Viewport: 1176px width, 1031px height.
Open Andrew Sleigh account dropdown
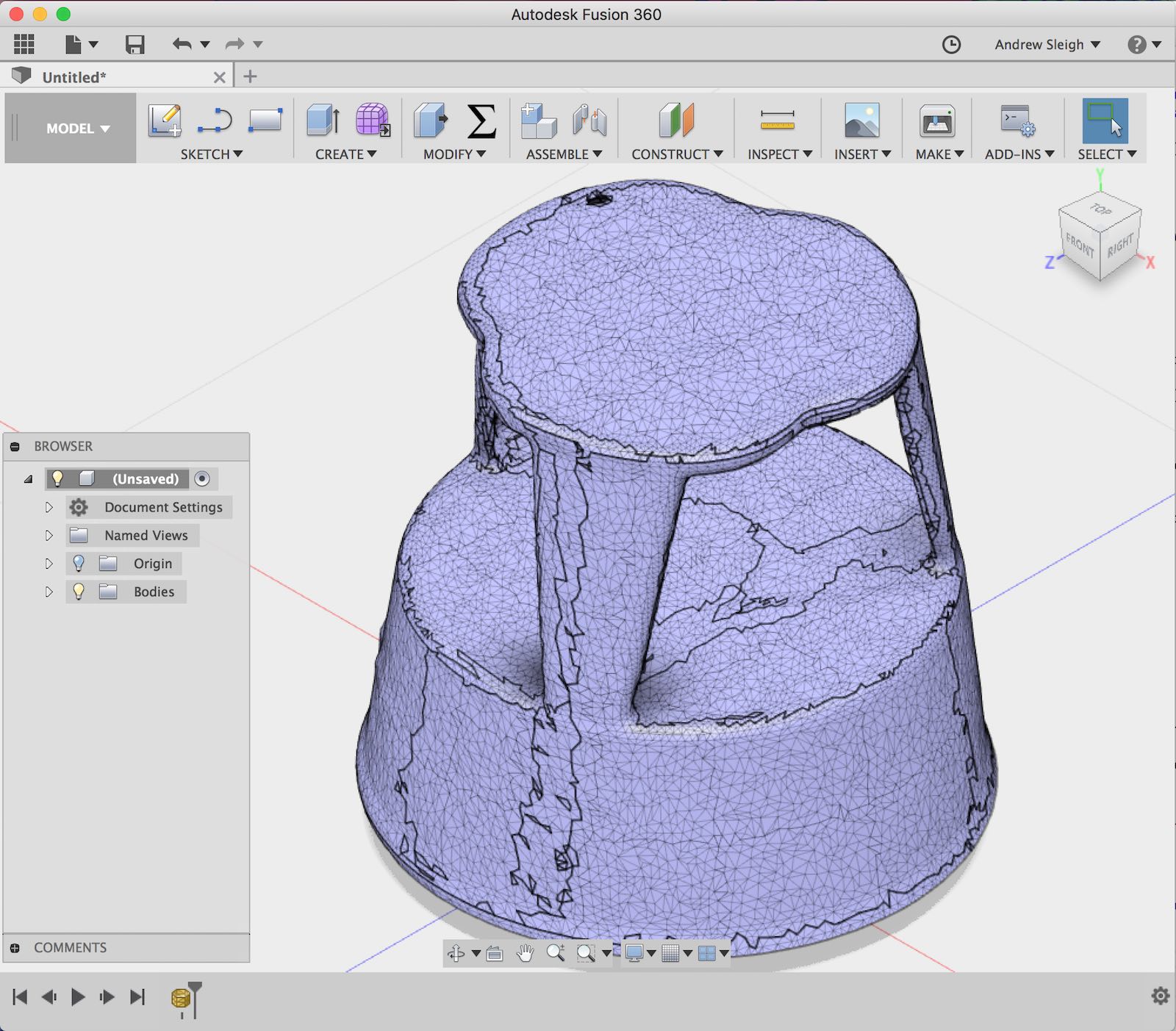(x=1047, y=45)
